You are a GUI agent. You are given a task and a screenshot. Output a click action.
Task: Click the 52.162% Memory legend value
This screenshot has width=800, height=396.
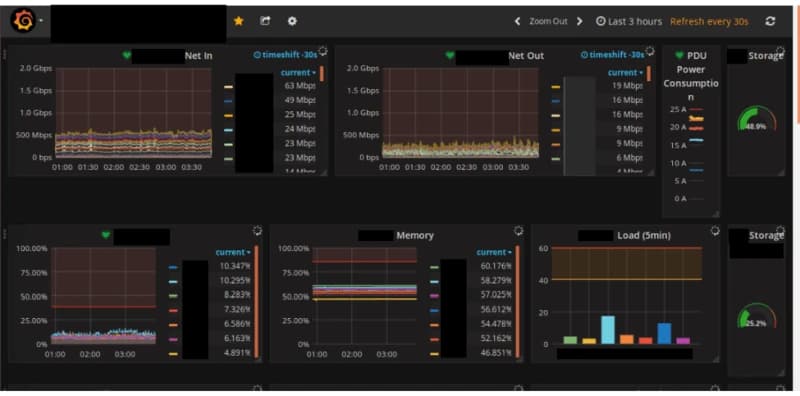496,338
